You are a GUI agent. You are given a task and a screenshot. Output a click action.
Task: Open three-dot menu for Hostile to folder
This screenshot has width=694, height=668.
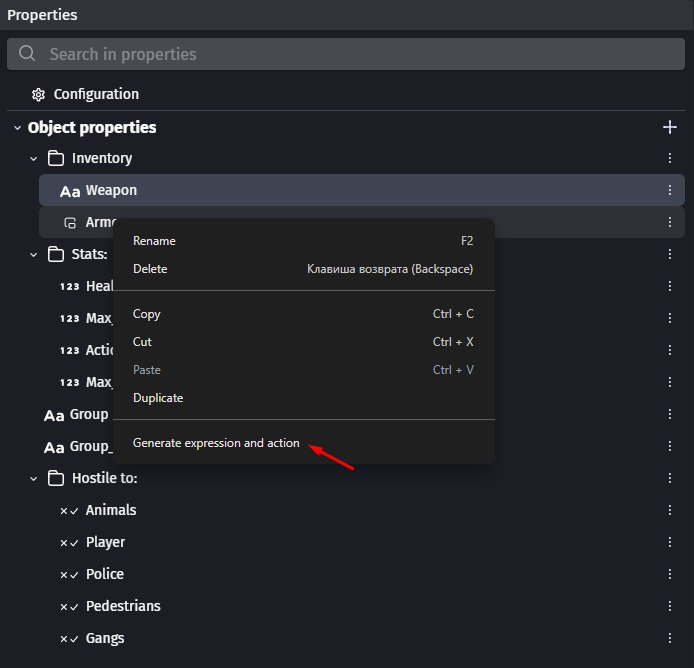point(670,478)
